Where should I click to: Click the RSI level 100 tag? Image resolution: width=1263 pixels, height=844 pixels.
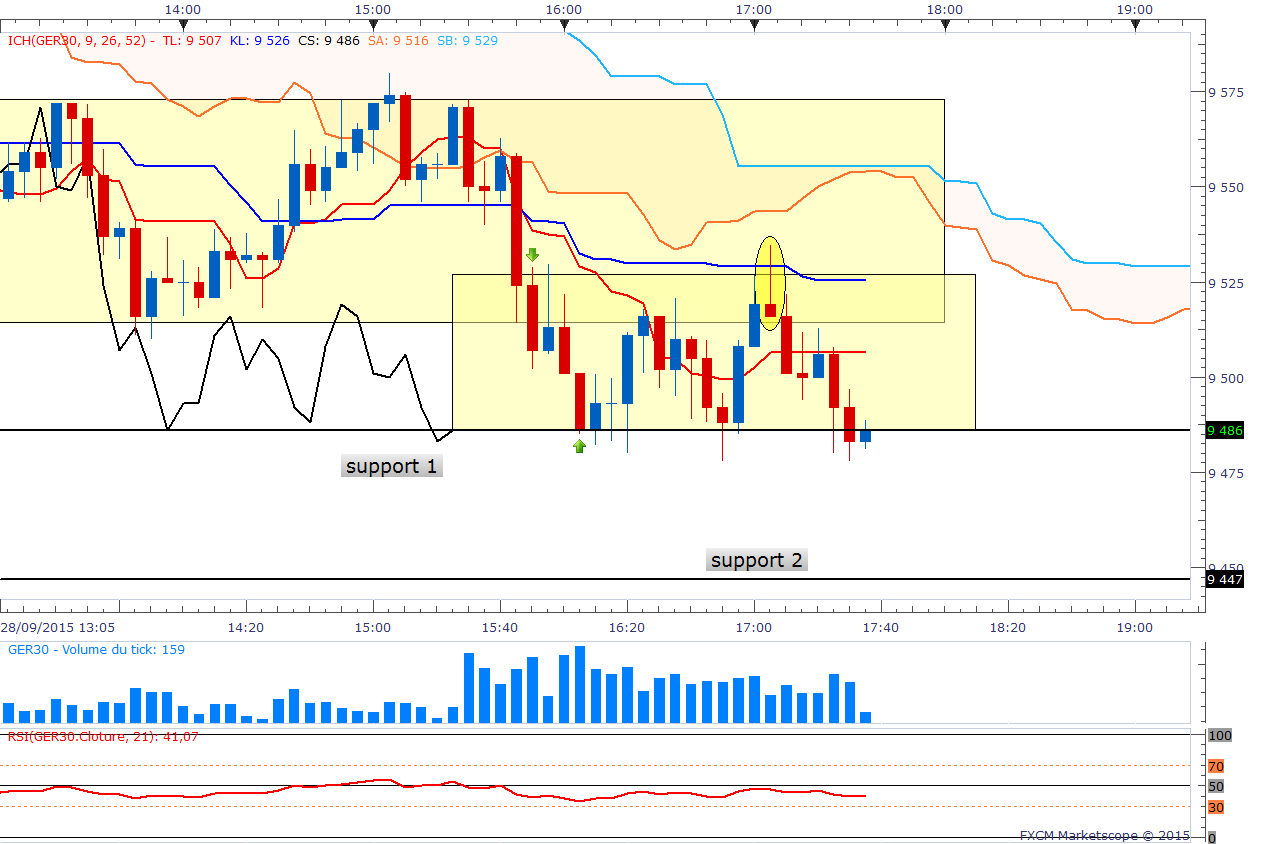tap(1220, 735)
